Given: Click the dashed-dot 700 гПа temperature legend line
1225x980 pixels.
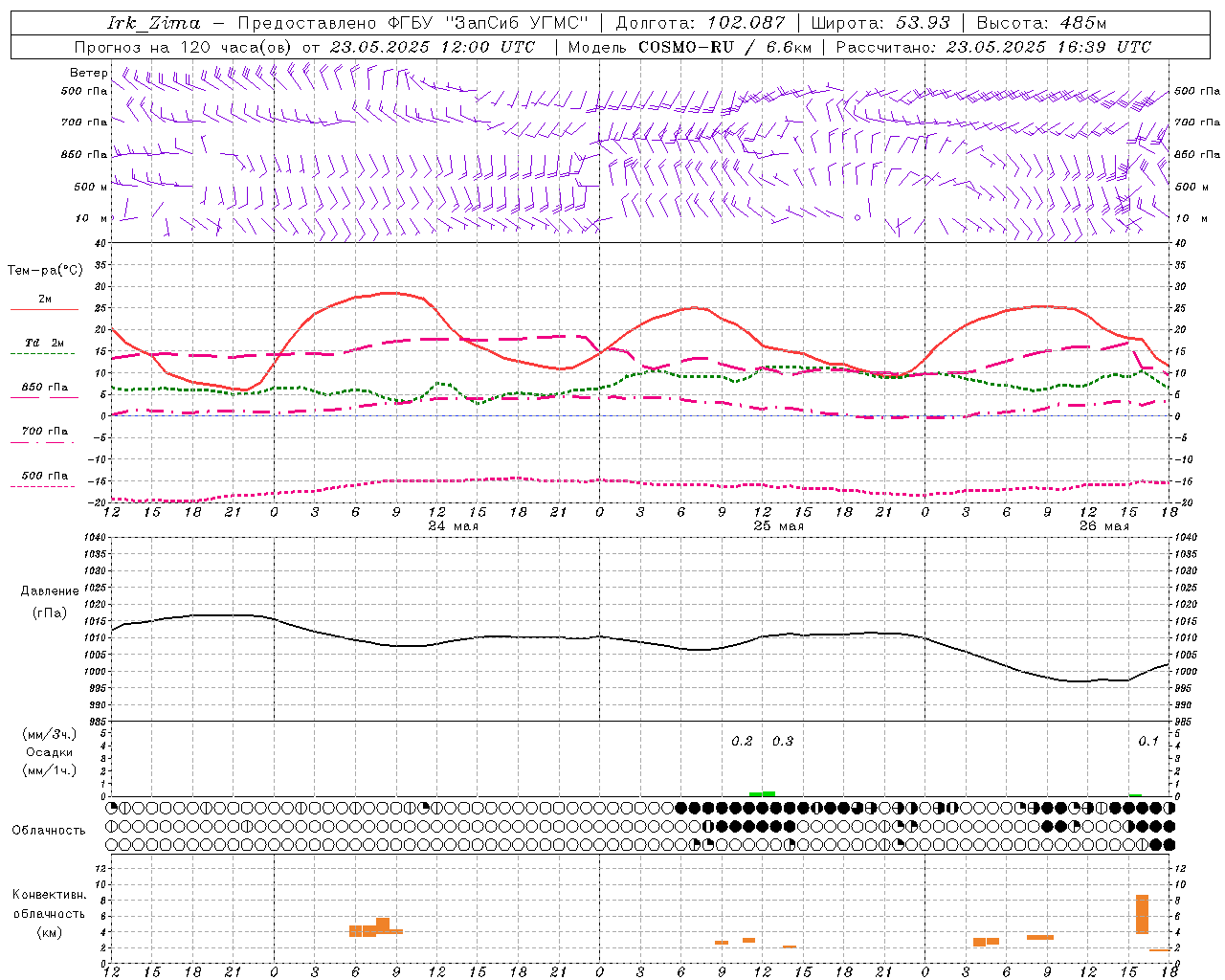Looking at the screenshot, I should (43, 442).
